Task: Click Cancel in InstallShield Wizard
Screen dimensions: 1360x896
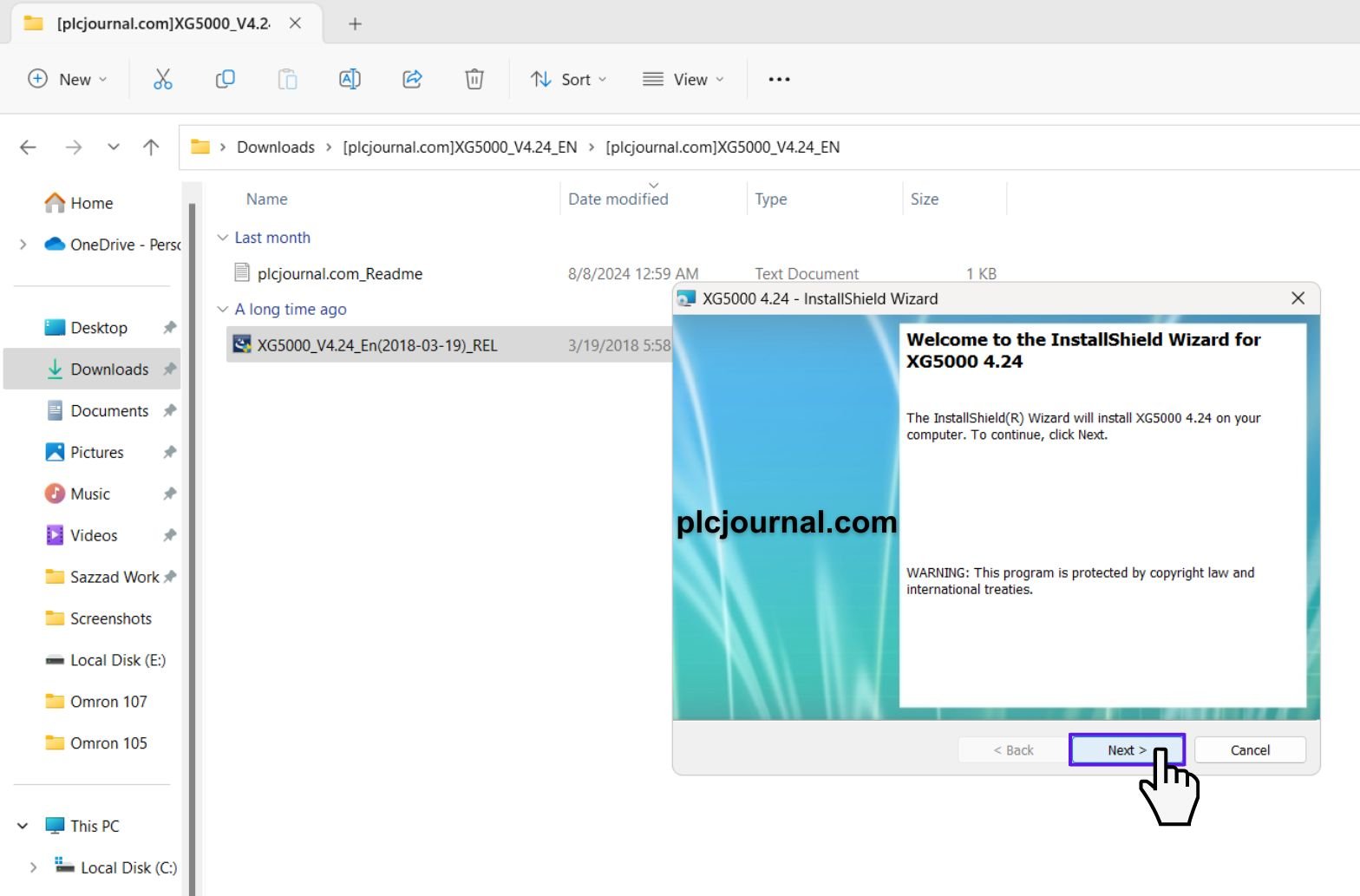Action: [1250, 750]
